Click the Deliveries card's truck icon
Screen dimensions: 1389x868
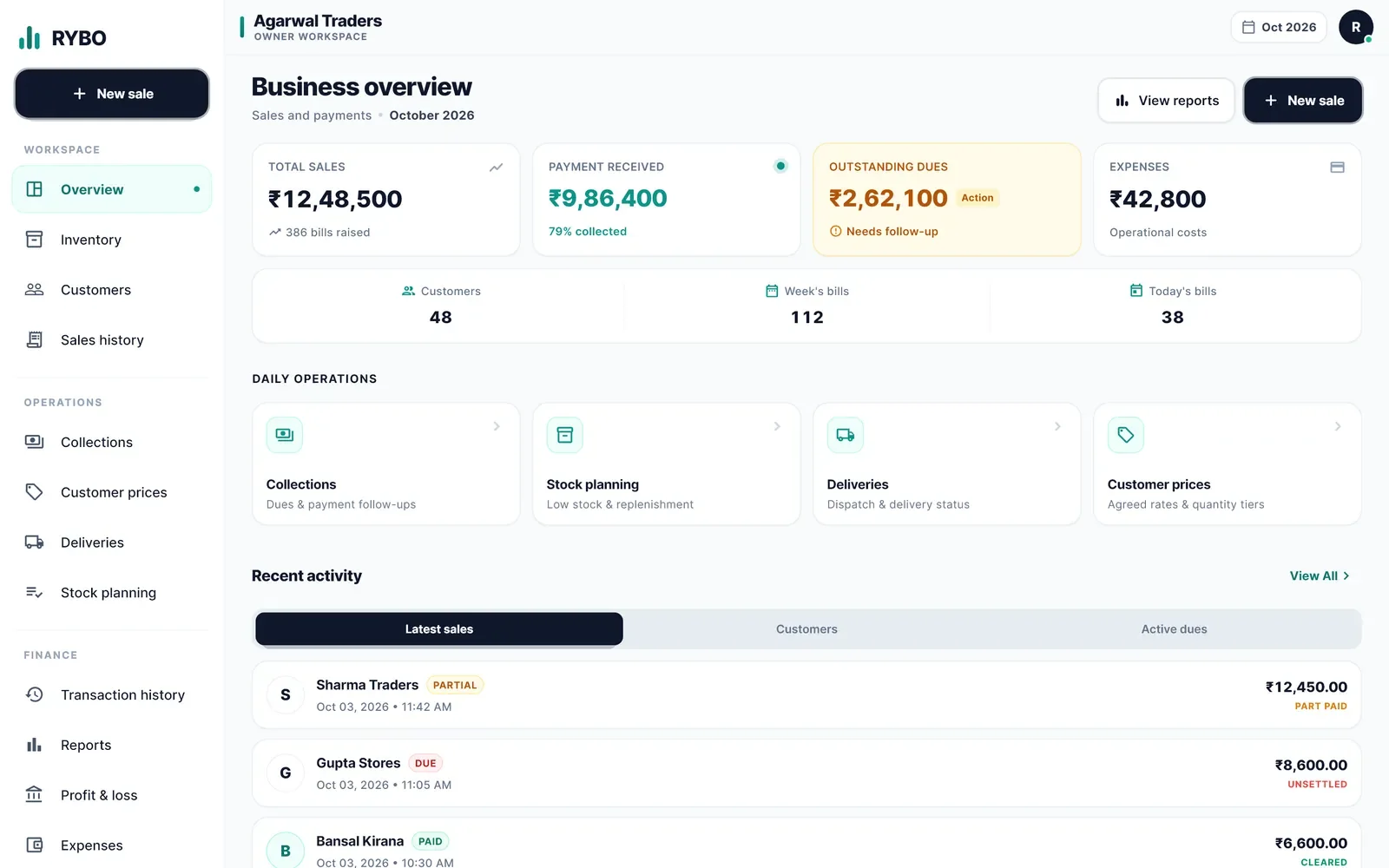846,435
